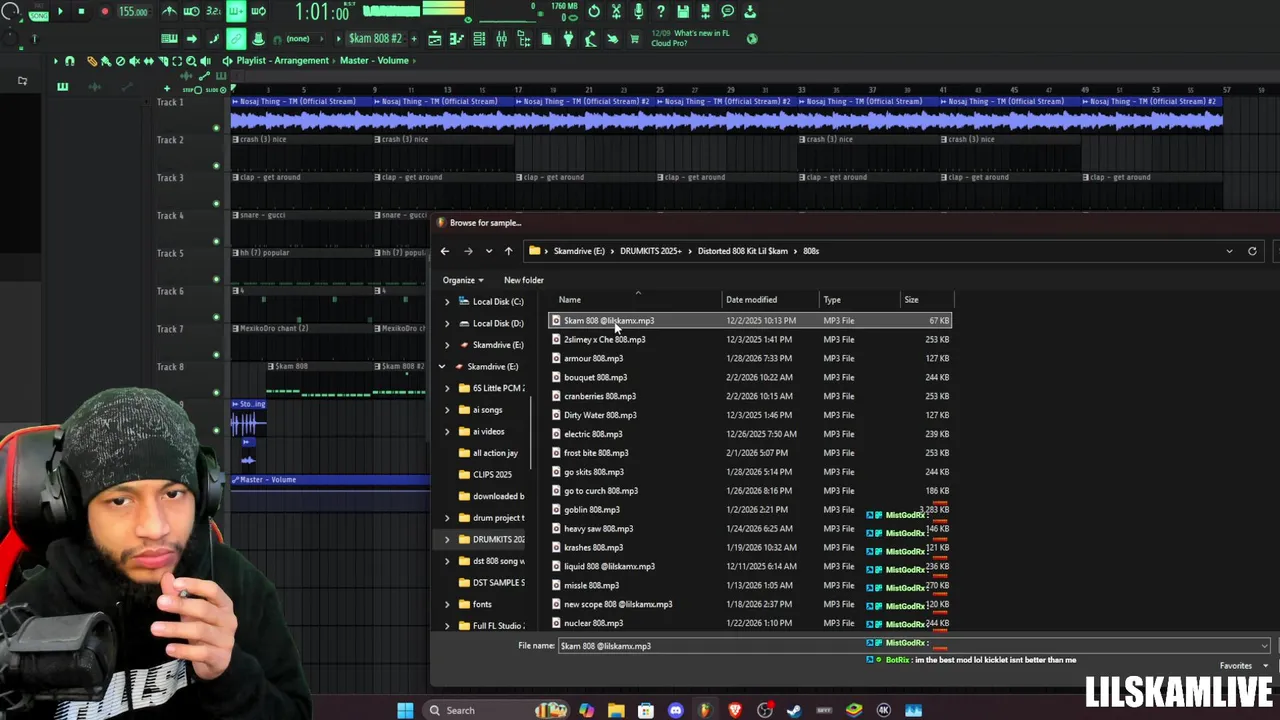Select the Zoom tool in Playlist
Image resolution: width=1280 pixels, height=720 pixels.
coord(190,61)
